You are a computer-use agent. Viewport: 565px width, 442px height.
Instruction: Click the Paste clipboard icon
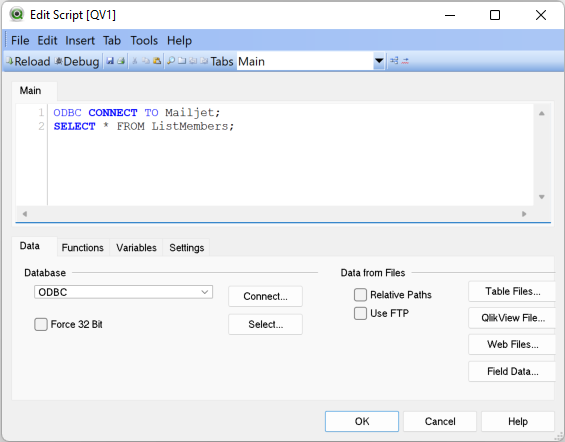157,61
